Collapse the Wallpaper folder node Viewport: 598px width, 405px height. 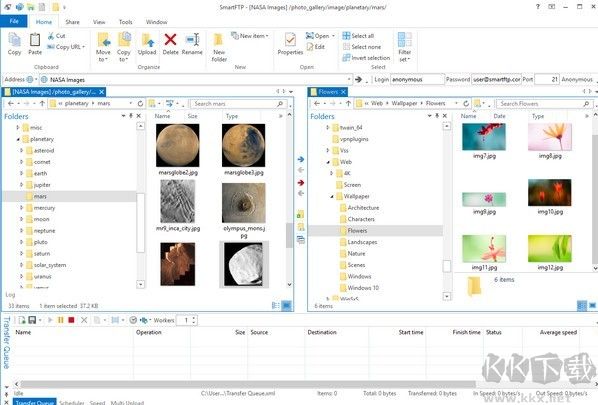click(332, 196)
